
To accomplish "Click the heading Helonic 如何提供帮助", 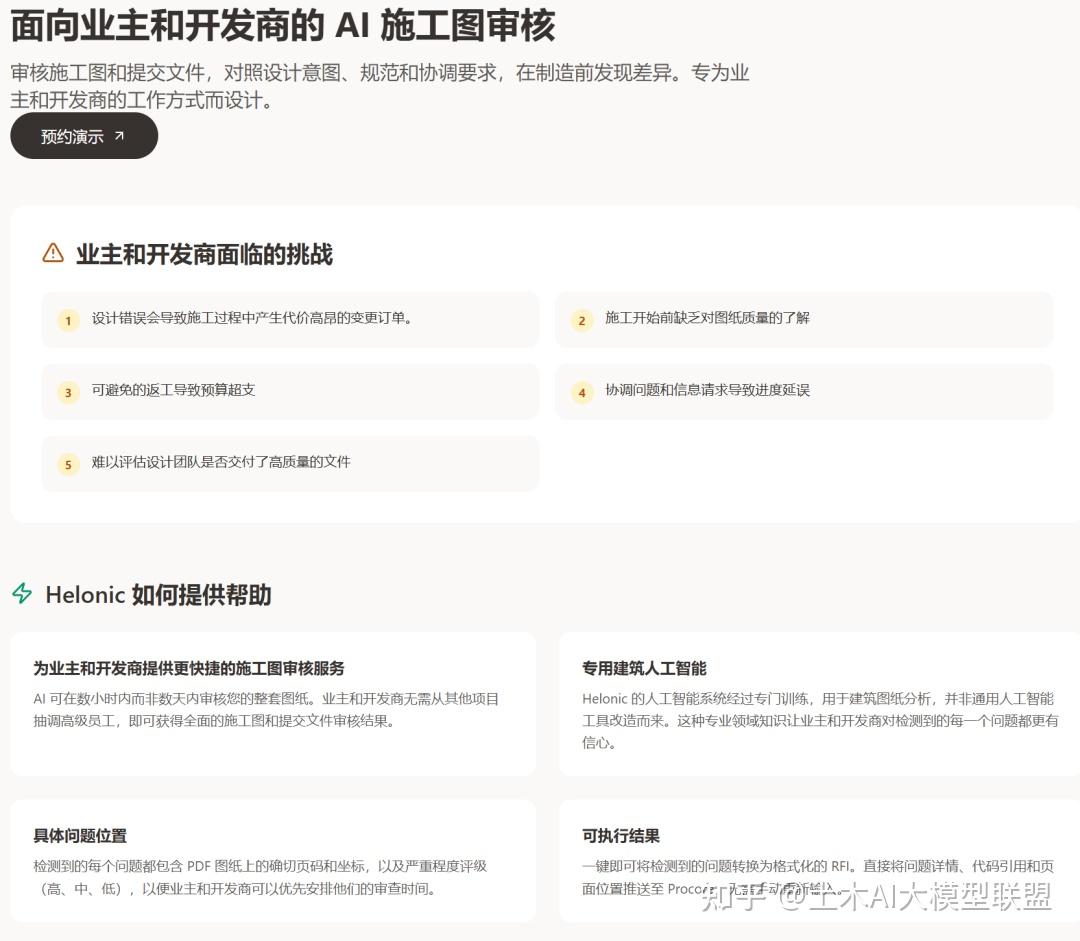I will click(x=158, y=594).
